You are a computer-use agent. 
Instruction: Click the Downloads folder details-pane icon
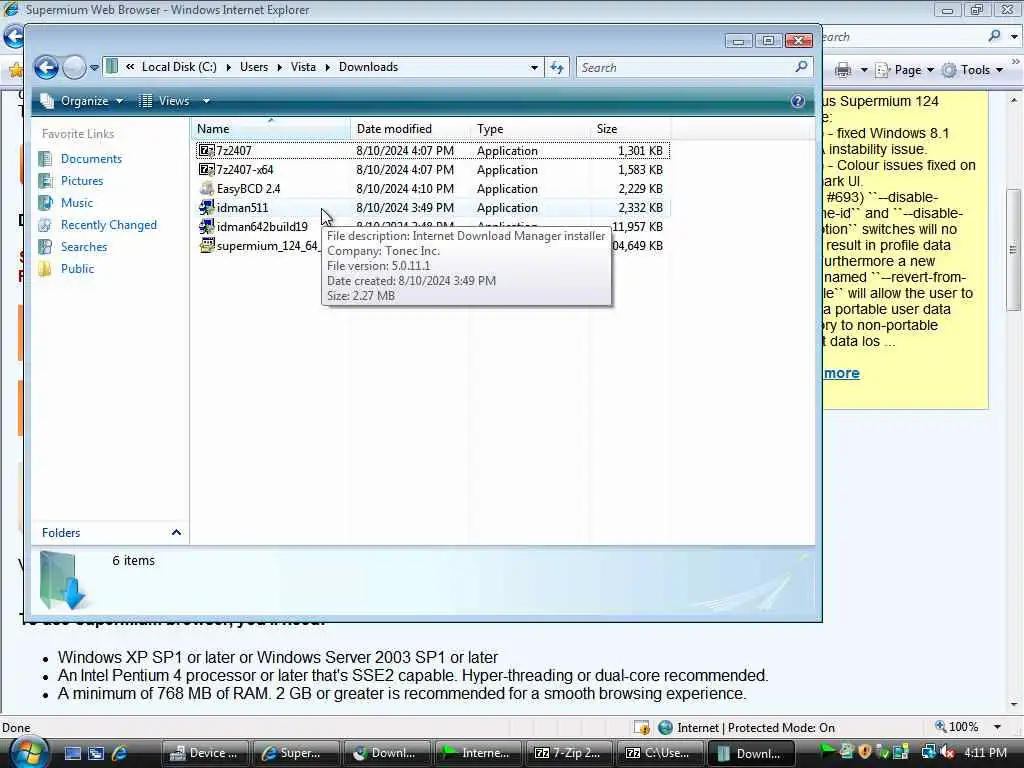click(x=62, y=581)
